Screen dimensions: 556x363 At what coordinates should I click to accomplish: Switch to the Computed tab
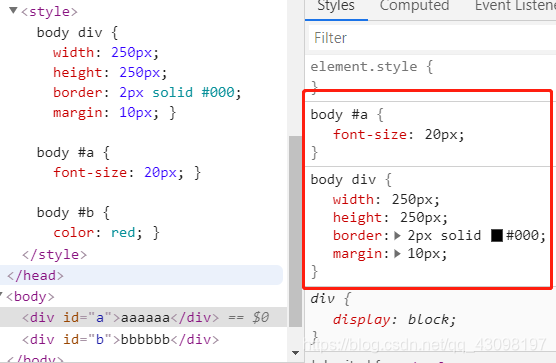click(x=415, y=6)
